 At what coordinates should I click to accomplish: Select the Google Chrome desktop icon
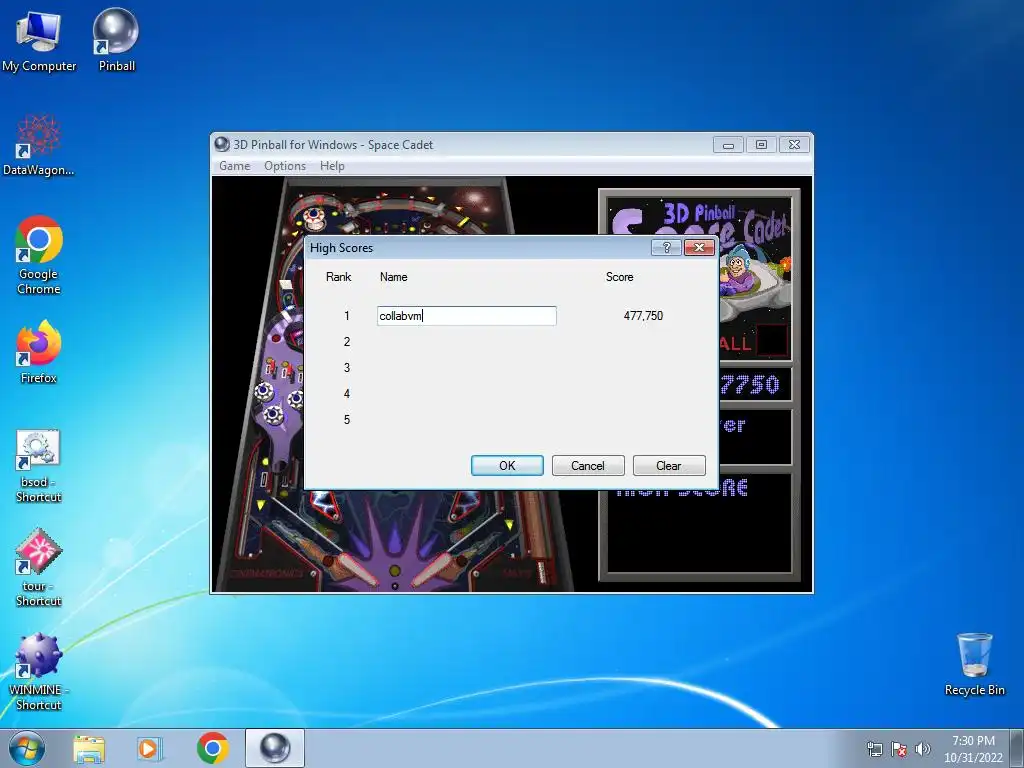click(39, 255)
